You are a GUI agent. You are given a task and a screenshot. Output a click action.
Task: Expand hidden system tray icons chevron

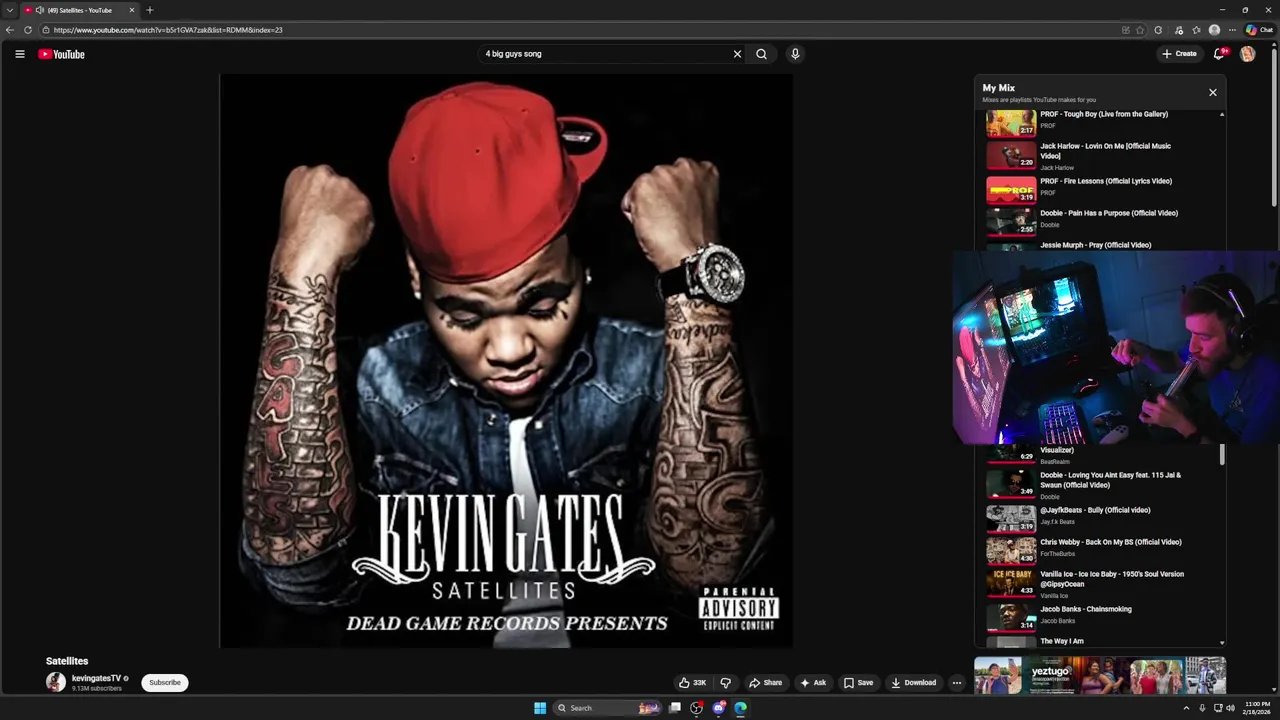(1187, 708)
